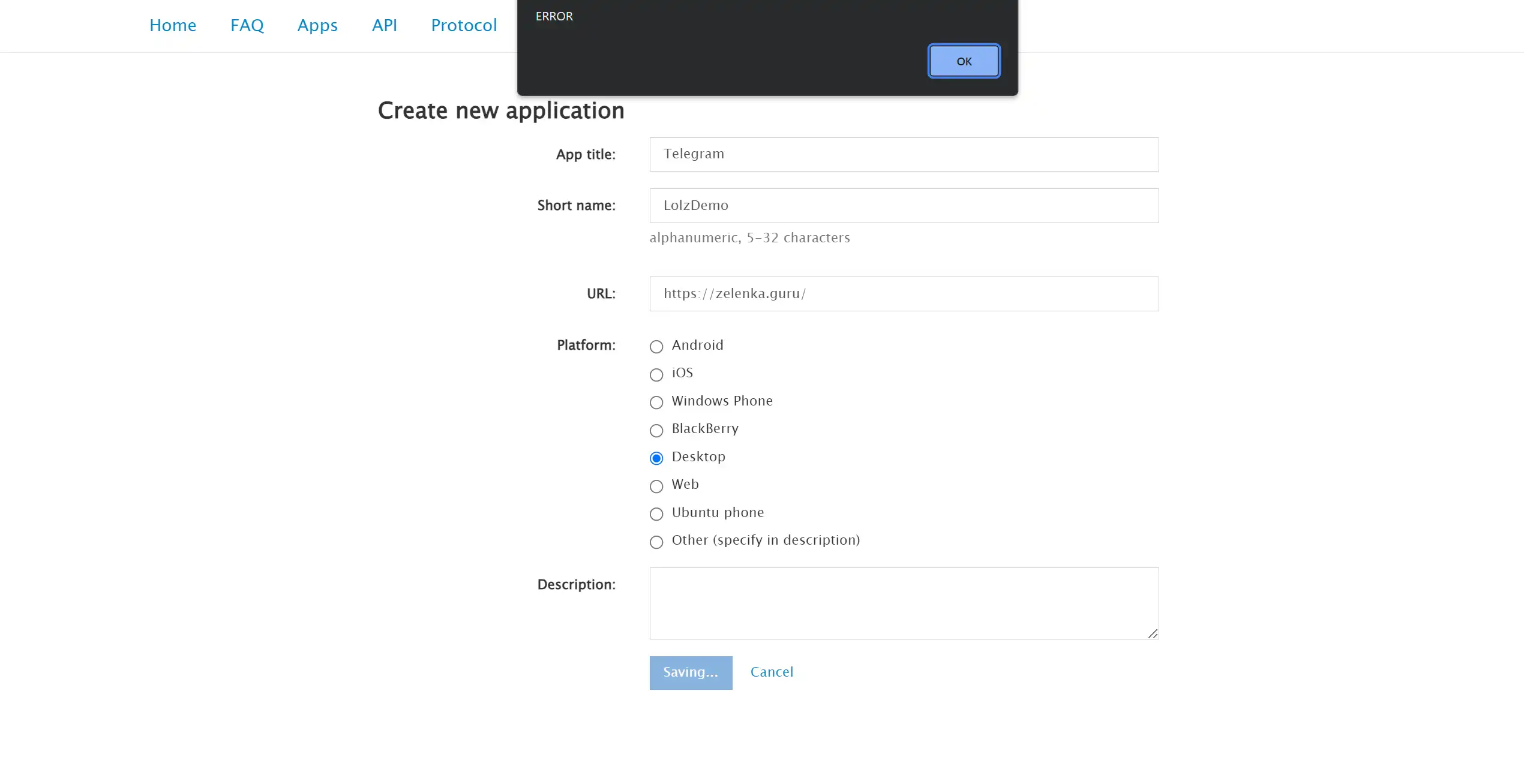Cancel creating the application

click(772, 672)
